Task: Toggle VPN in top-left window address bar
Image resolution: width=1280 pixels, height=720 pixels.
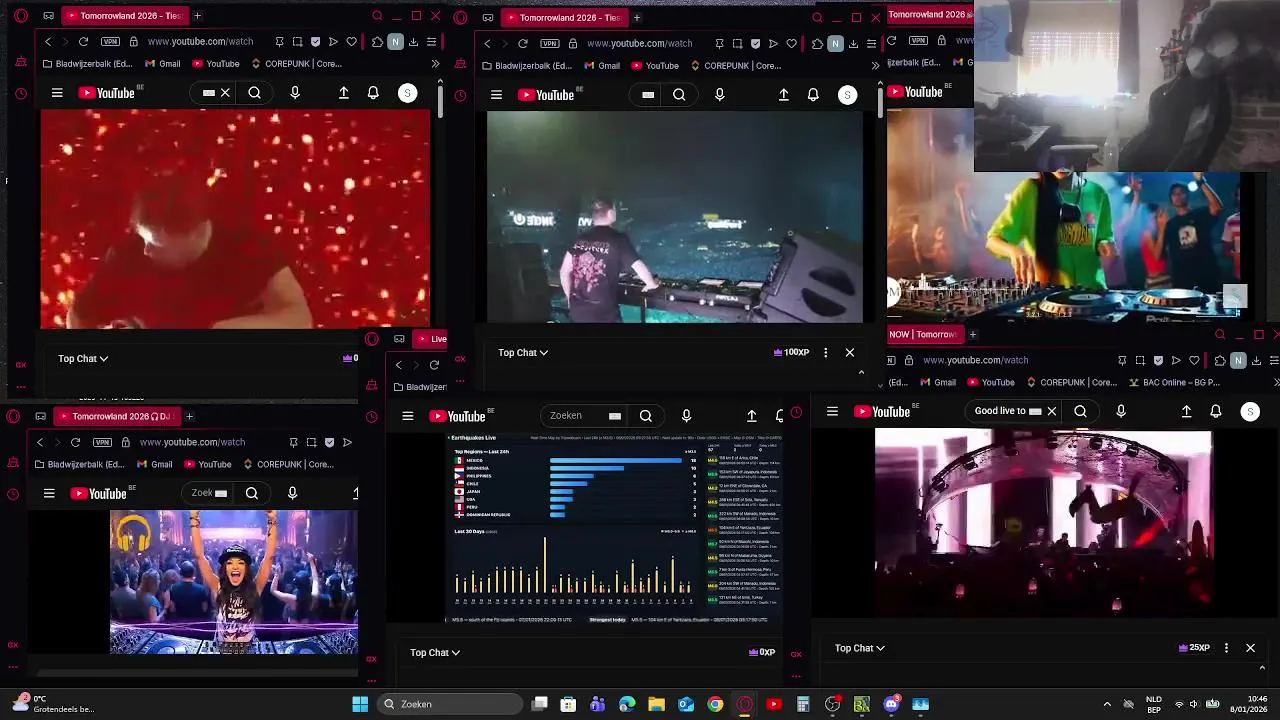Action: click(x=110, y=42)
